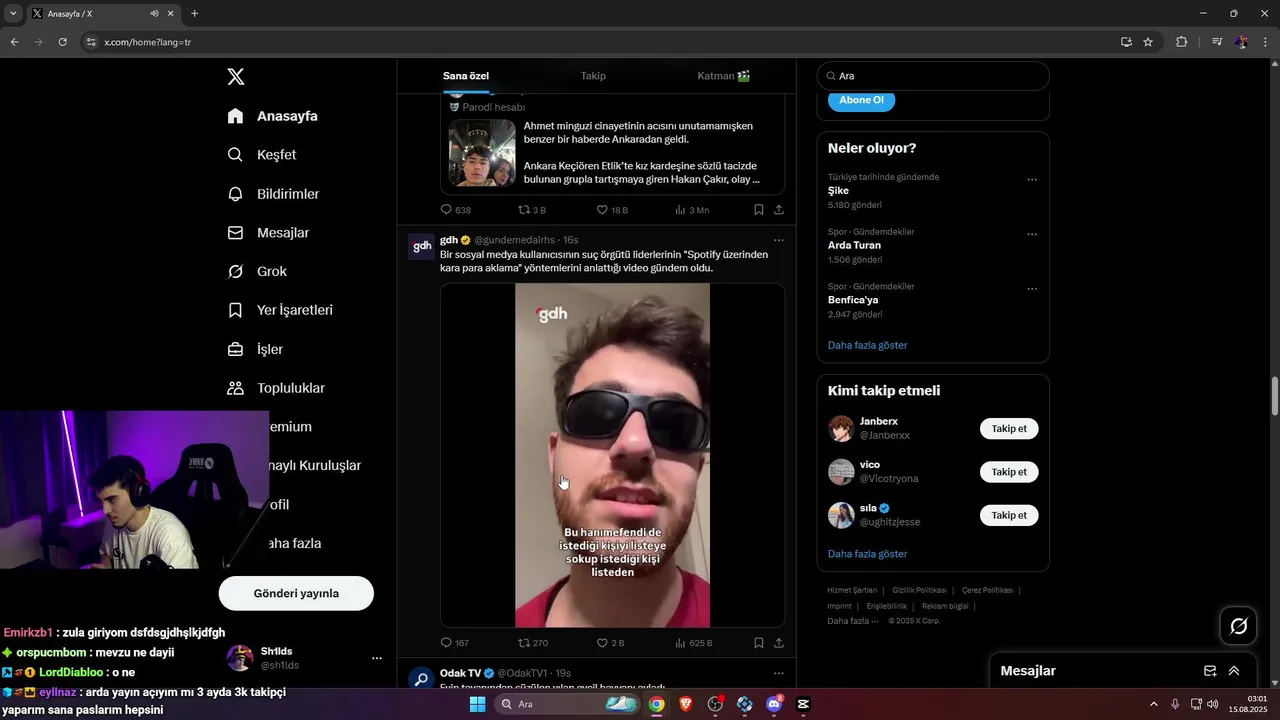Open İşler from the sidebar
This screenshot has height=720, width=1280.
point(255,350)
